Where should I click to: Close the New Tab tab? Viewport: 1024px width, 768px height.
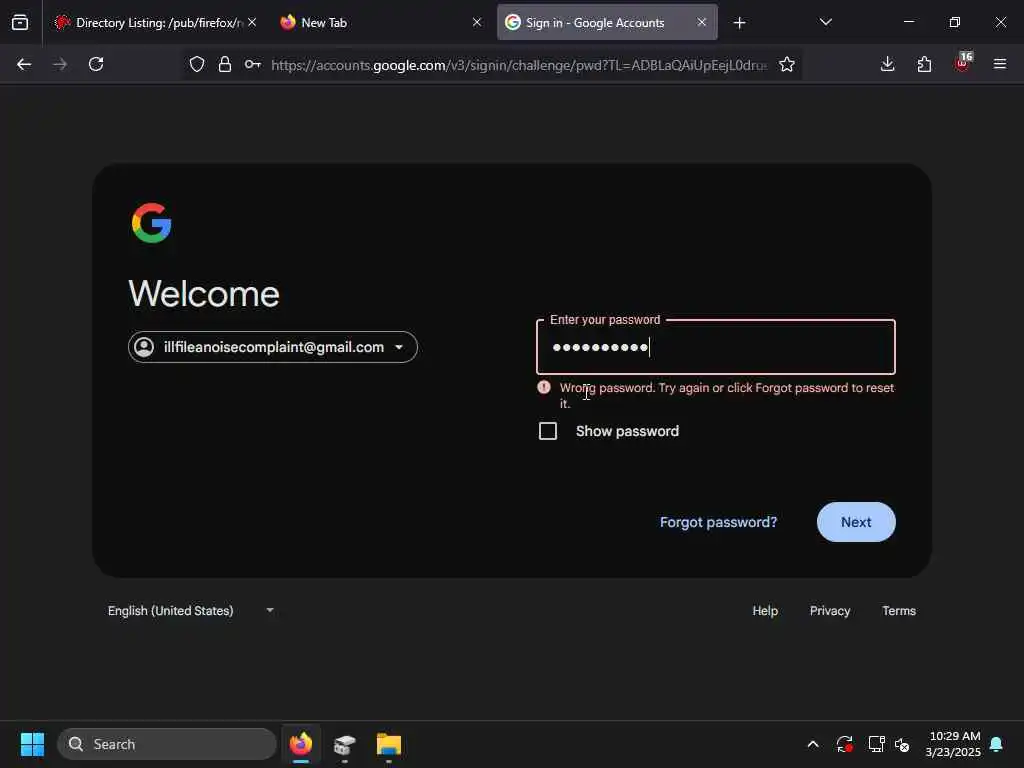tap(477, 22)
